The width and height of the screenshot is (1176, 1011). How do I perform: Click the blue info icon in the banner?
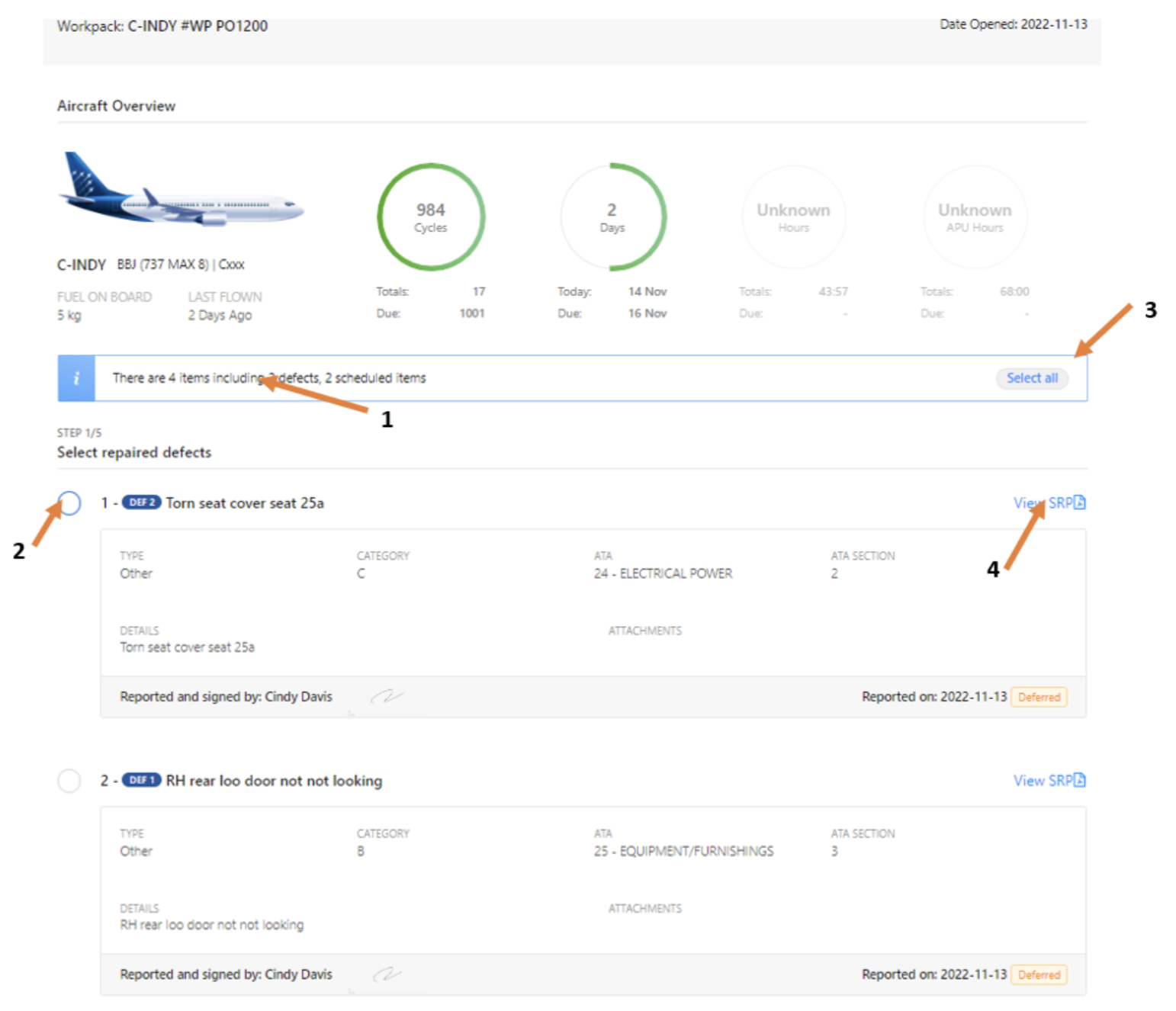tap(76, 378)
